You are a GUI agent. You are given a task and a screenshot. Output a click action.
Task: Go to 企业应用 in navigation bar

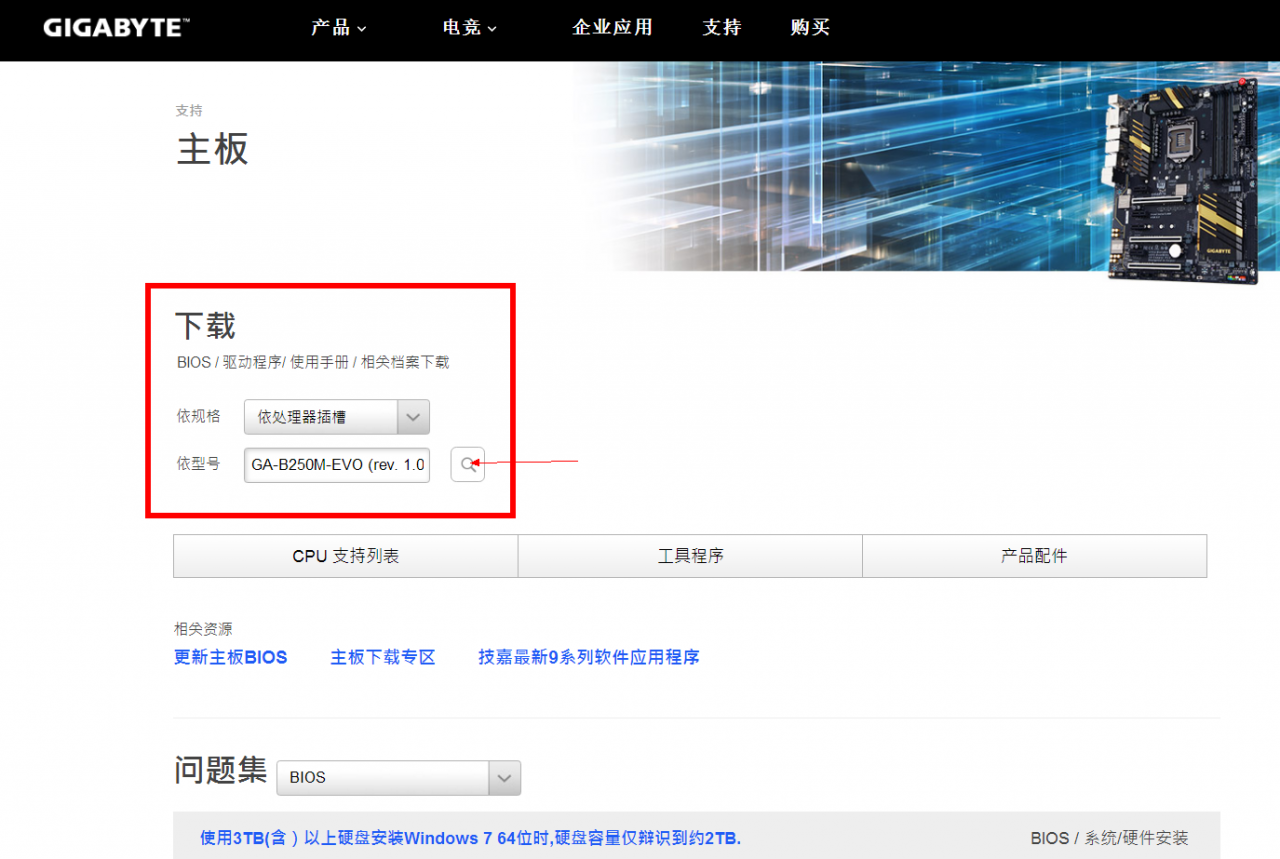pos(612,28)
